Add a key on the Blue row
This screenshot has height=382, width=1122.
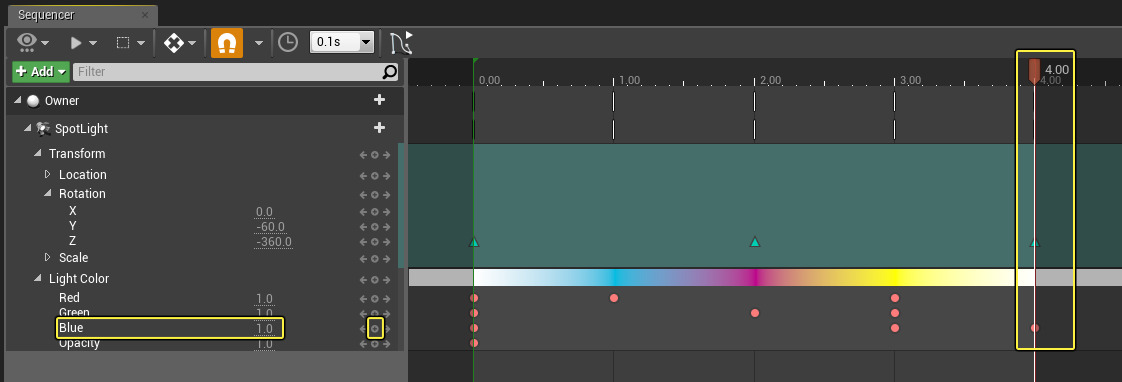point(374,329)
